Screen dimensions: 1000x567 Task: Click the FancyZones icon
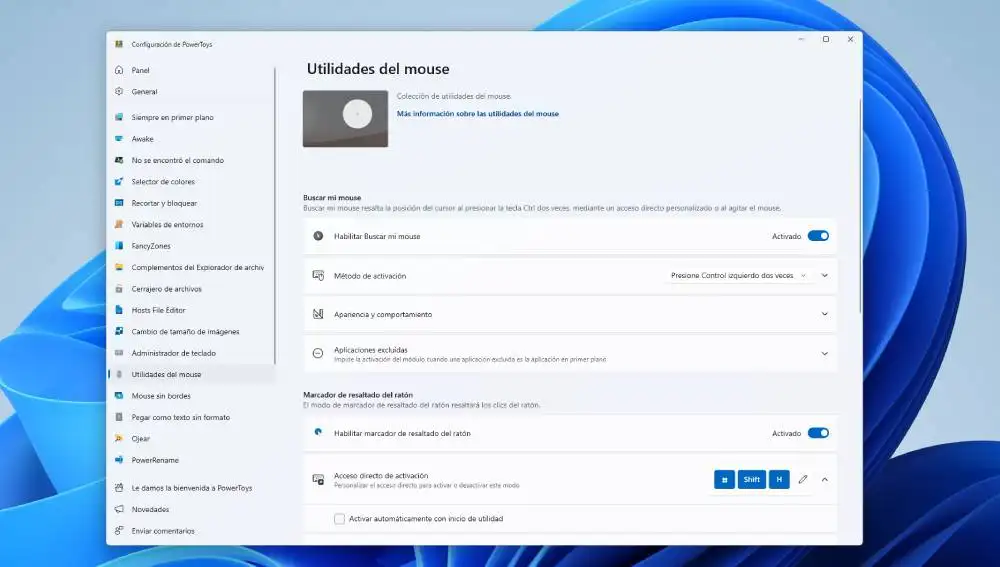click(x=119, y=246)
